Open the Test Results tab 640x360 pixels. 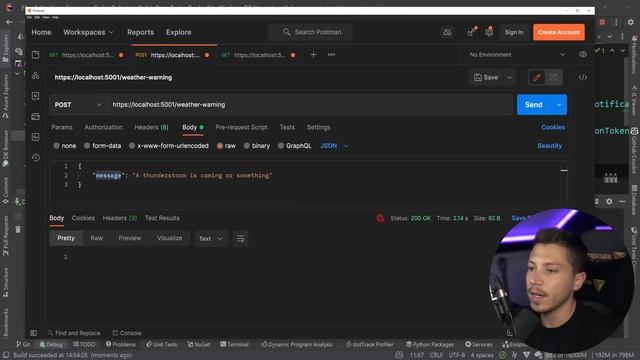coord(162,218)
